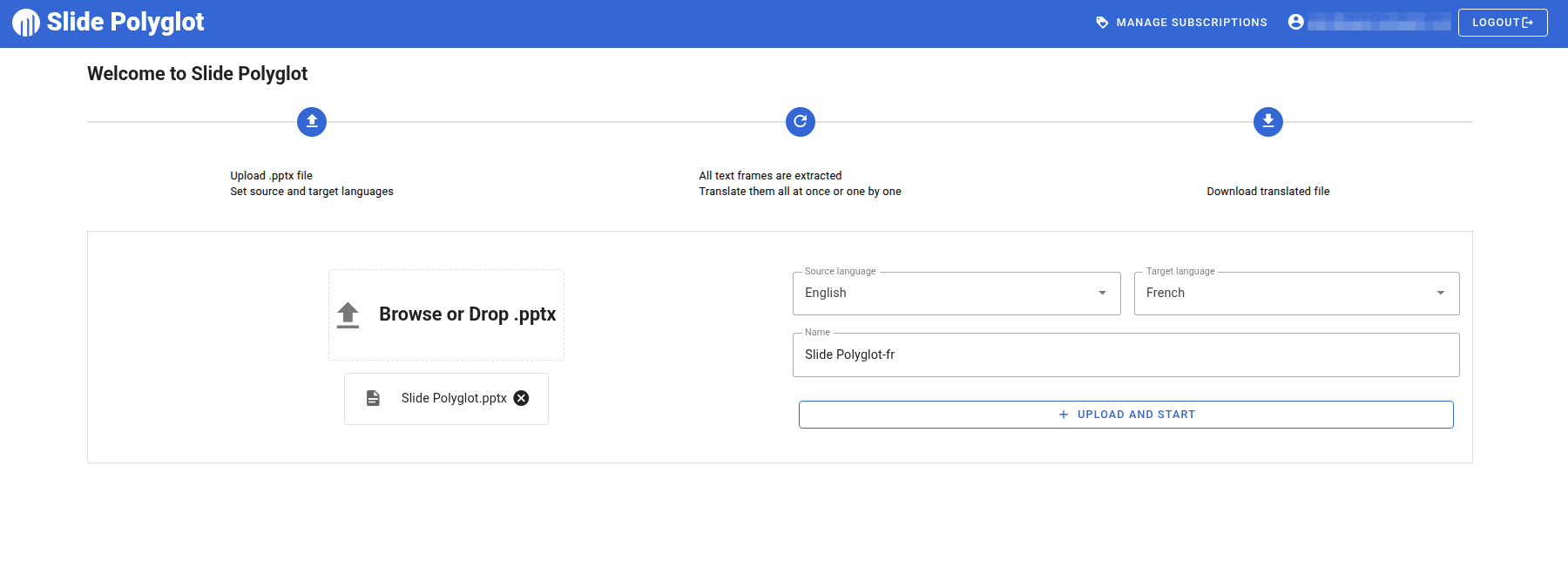The height and width of the screenshot is (581, 1568).
Task: Click the uploaded Slide Polyglot.pptx filename
Action: click(454, 398)
